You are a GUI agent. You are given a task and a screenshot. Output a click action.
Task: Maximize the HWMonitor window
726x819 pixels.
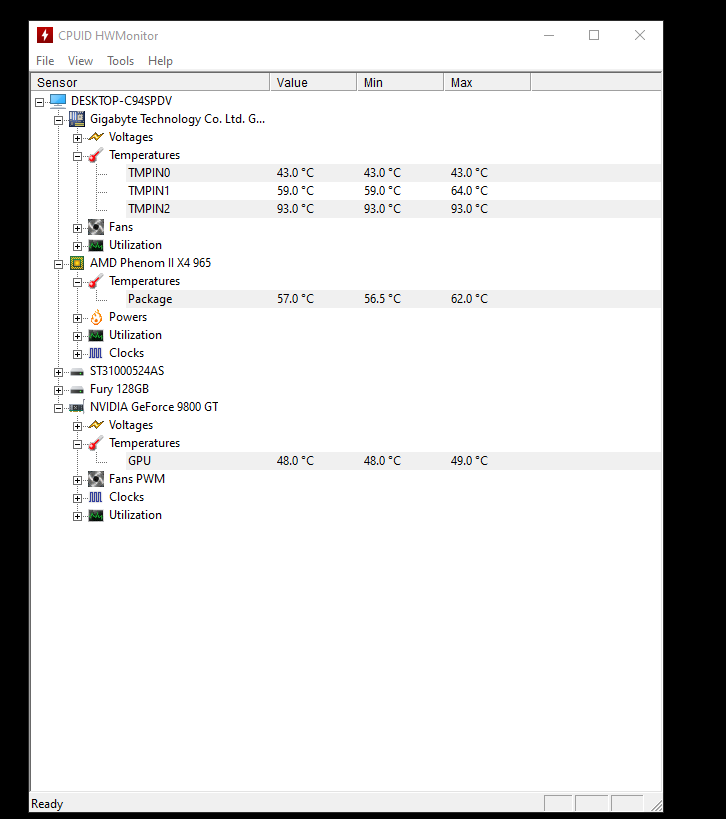coord(594,36)
